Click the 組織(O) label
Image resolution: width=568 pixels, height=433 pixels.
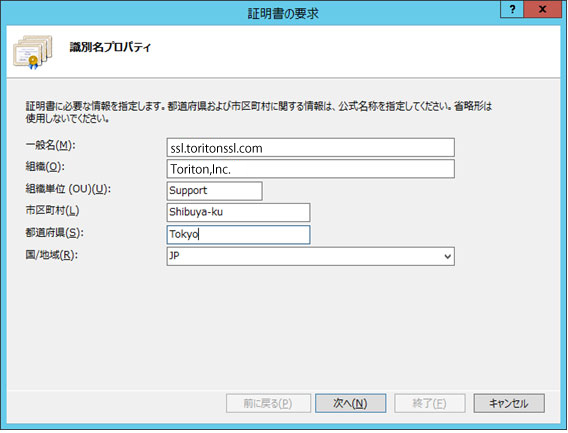[x=45, y=167]
